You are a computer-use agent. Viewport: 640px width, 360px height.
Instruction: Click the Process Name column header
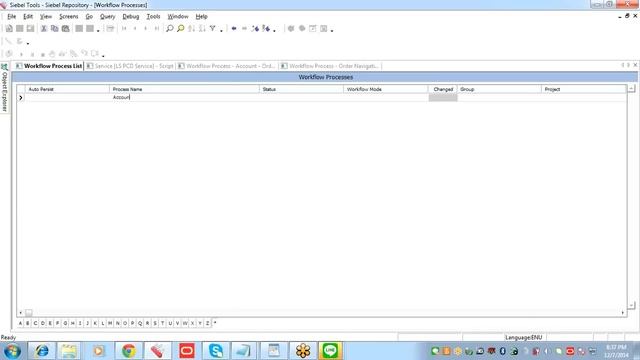coord(184,89)
